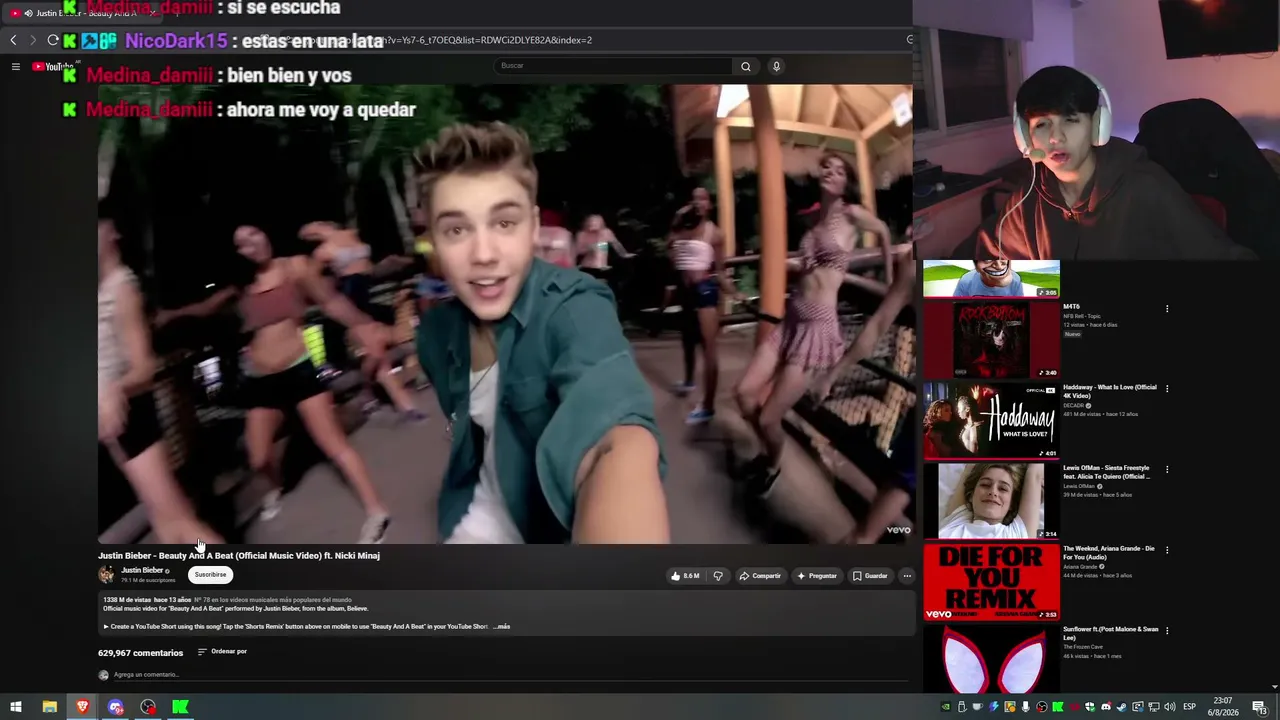Click the YouTube logo to go home
Screen dimensions: 1280x720
[x=53, y=67]
